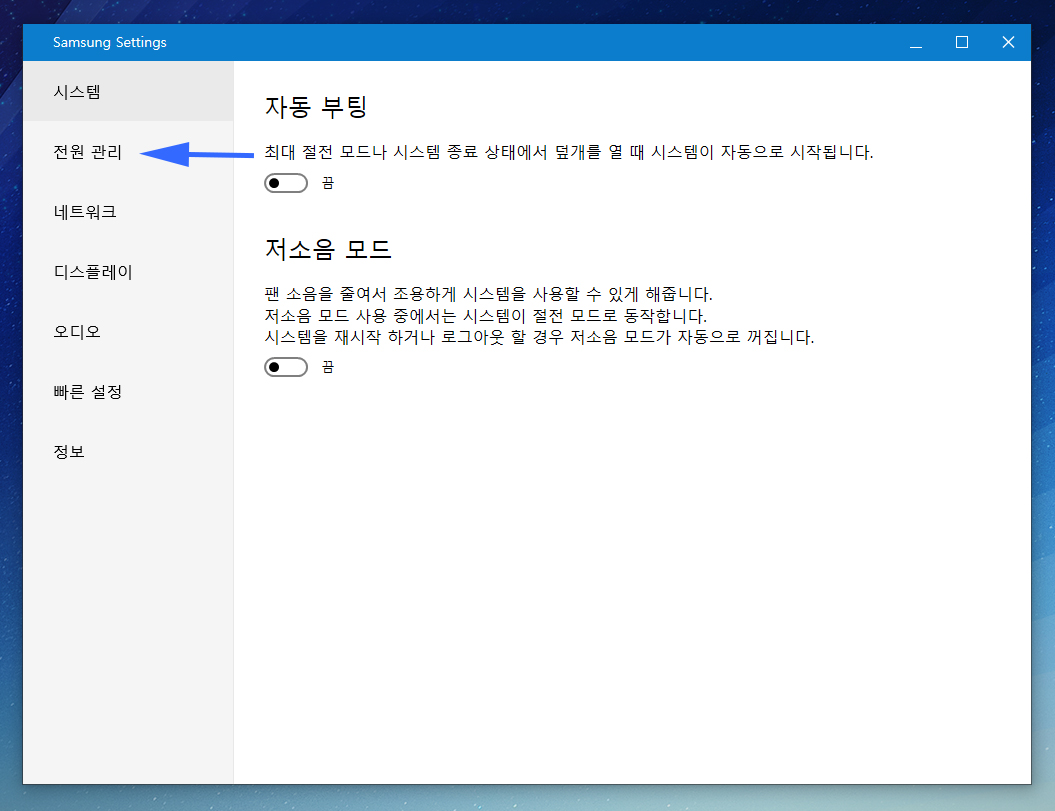
Task: Switch to the 디스플레이 category
Action: [128, 272]
